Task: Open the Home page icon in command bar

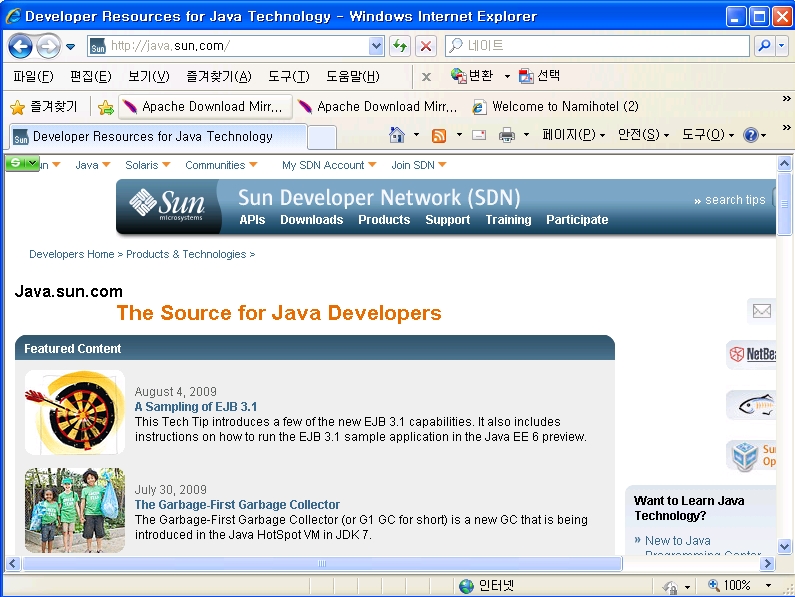Action: (397, 135)
